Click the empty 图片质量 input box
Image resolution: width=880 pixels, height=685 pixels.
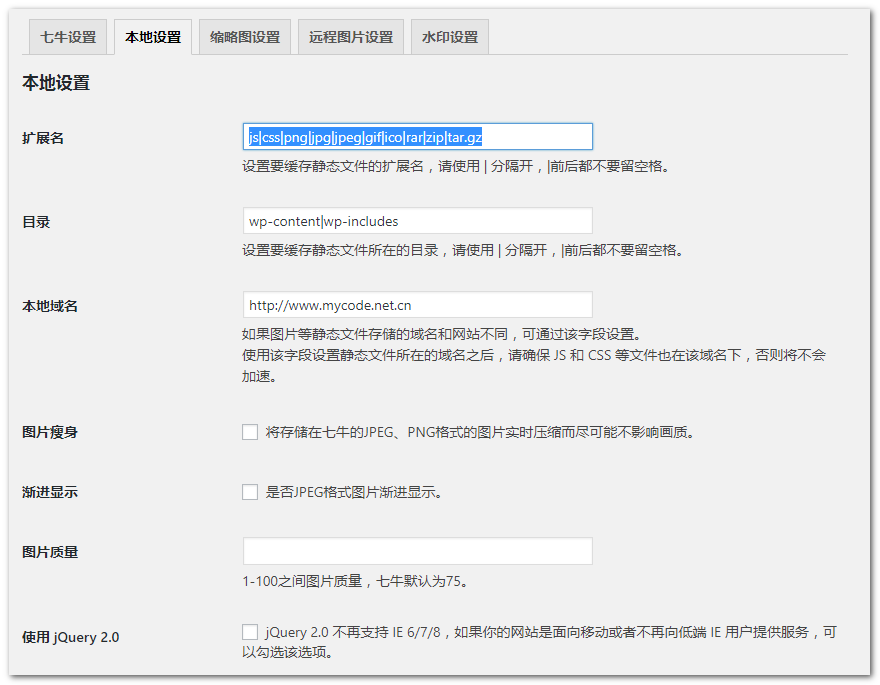click(418, 551)
